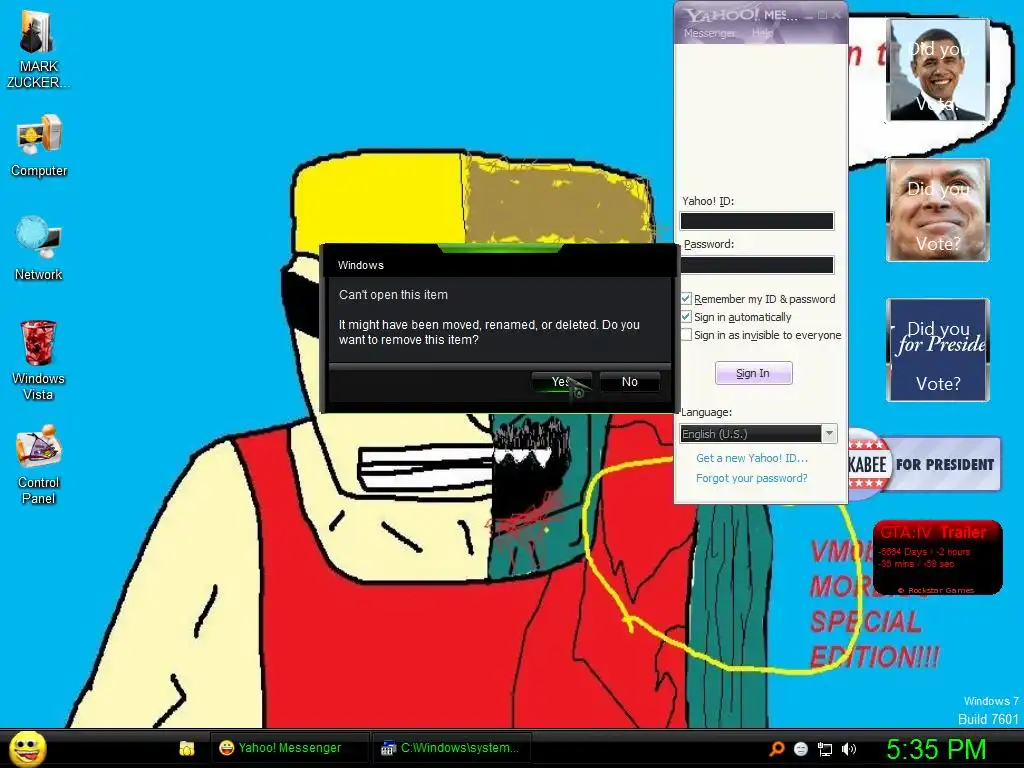The image size is (1024, 768).
Task: Click Forgot your password? link
Action: [x=752, y=478]
